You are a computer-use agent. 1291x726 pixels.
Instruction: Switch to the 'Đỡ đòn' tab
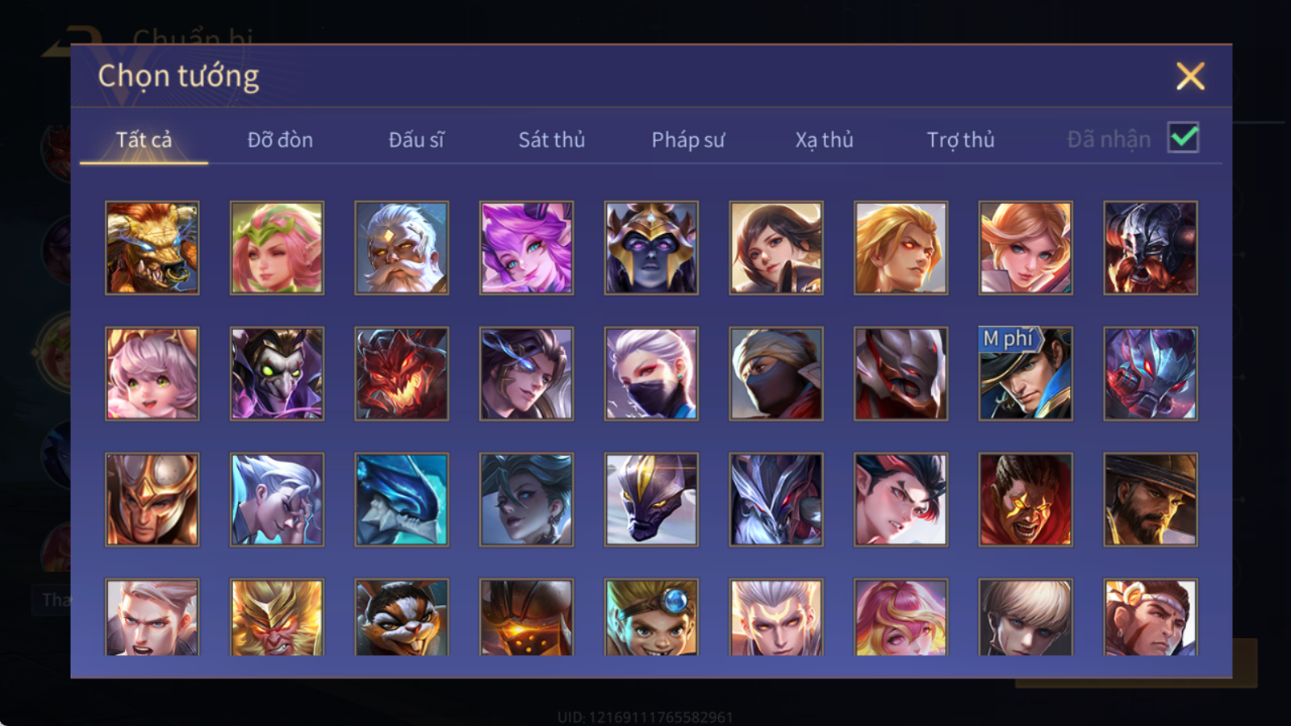click(280, 140)
